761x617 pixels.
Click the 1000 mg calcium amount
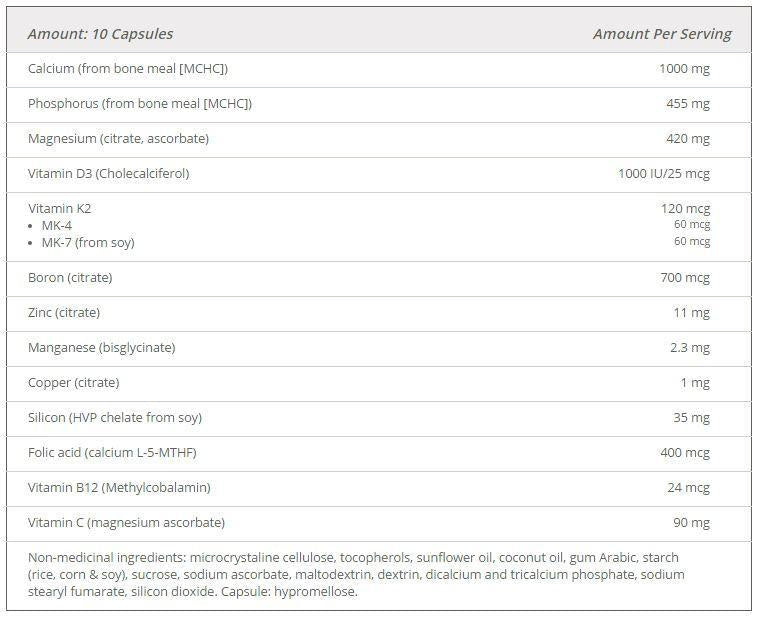[x=683, y=69]
